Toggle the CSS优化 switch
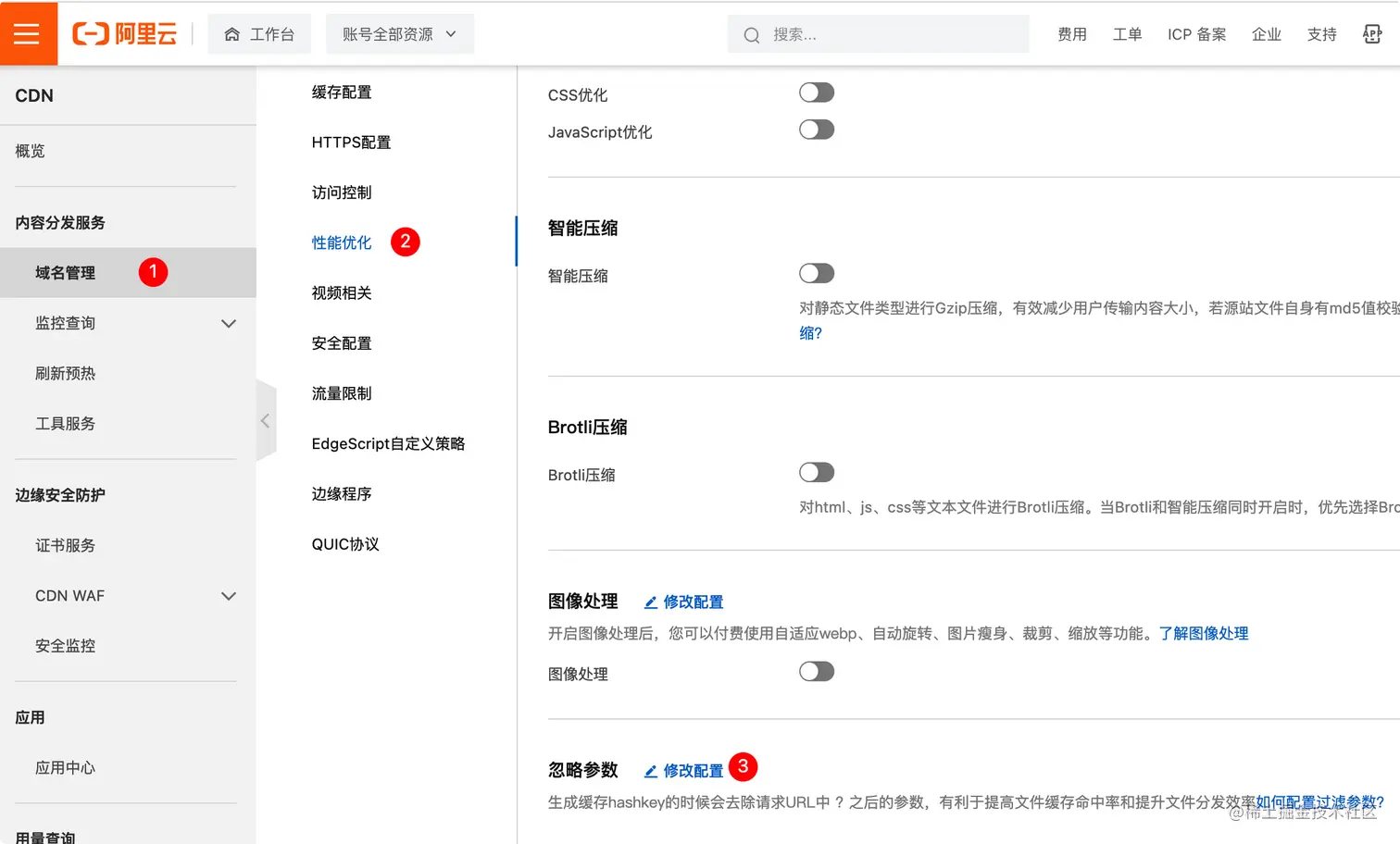The height and width of the screenshot is (844, 1400). point(817,93)
